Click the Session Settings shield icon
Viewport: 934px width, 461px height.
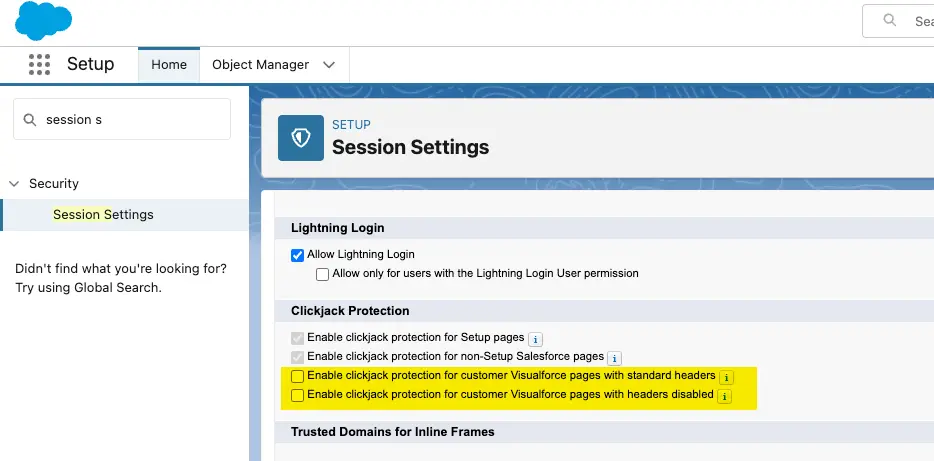tap(300, 138)
